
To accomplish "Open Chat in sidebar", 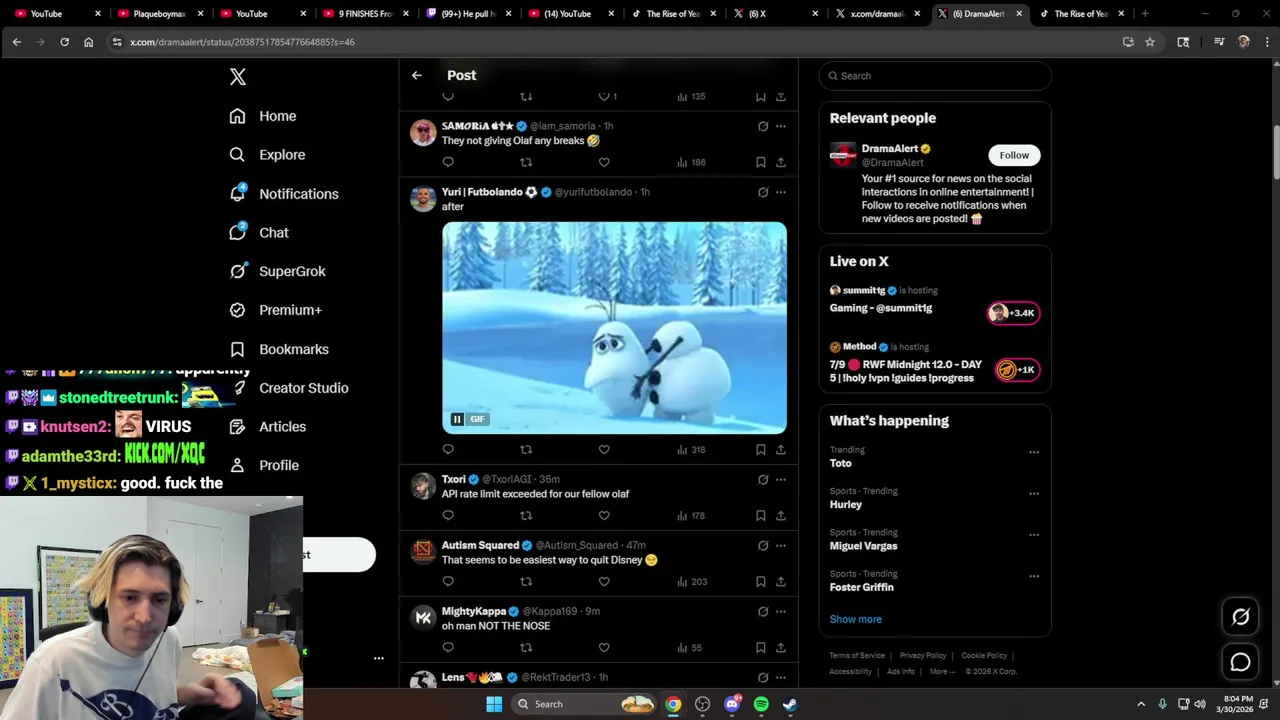I will [x=259, y=232].
